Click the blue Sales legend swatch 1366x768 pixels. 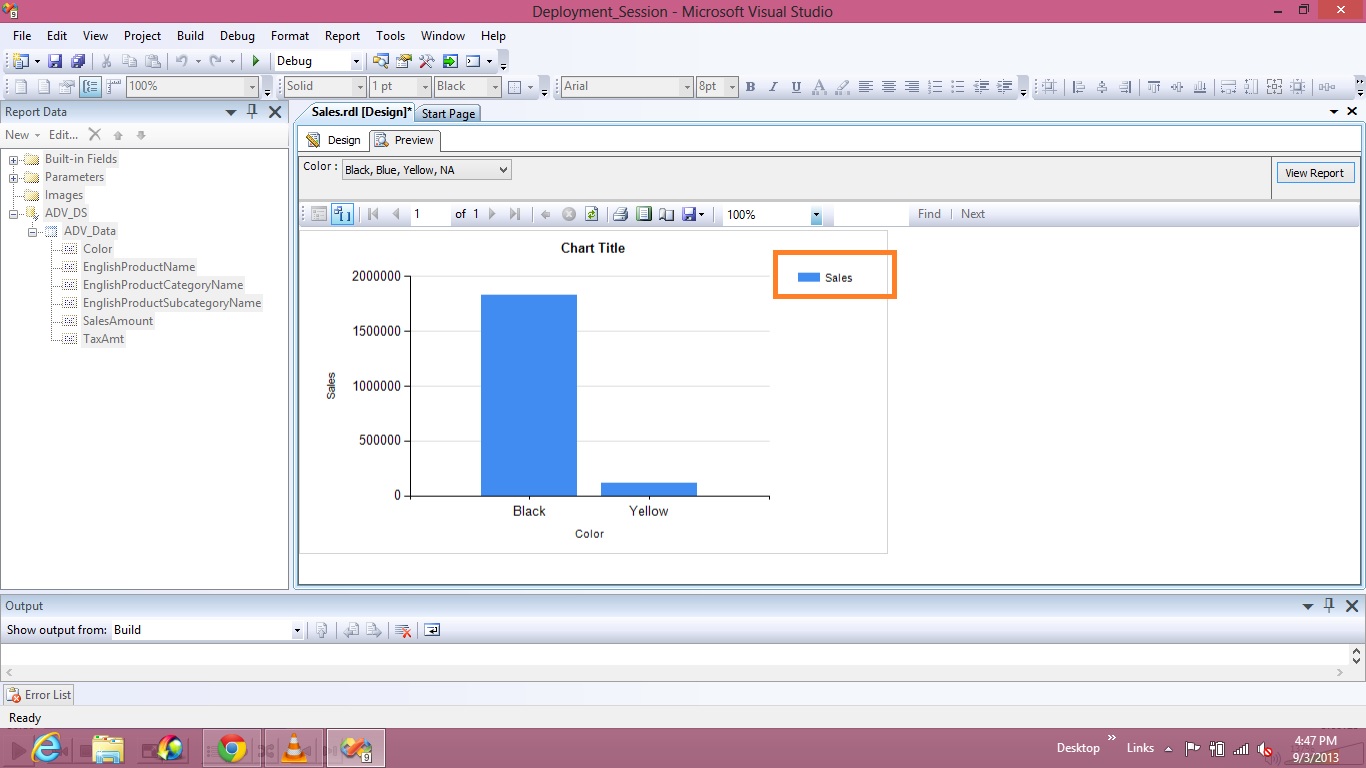click(809, 277)
